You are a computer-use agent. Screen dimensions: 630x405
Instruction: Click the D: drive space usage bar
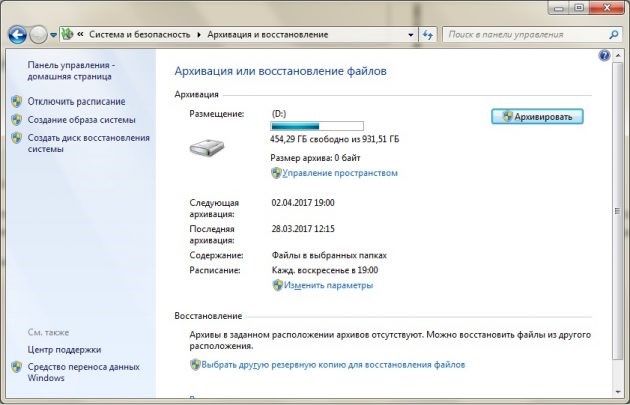(x=317, y=126)
